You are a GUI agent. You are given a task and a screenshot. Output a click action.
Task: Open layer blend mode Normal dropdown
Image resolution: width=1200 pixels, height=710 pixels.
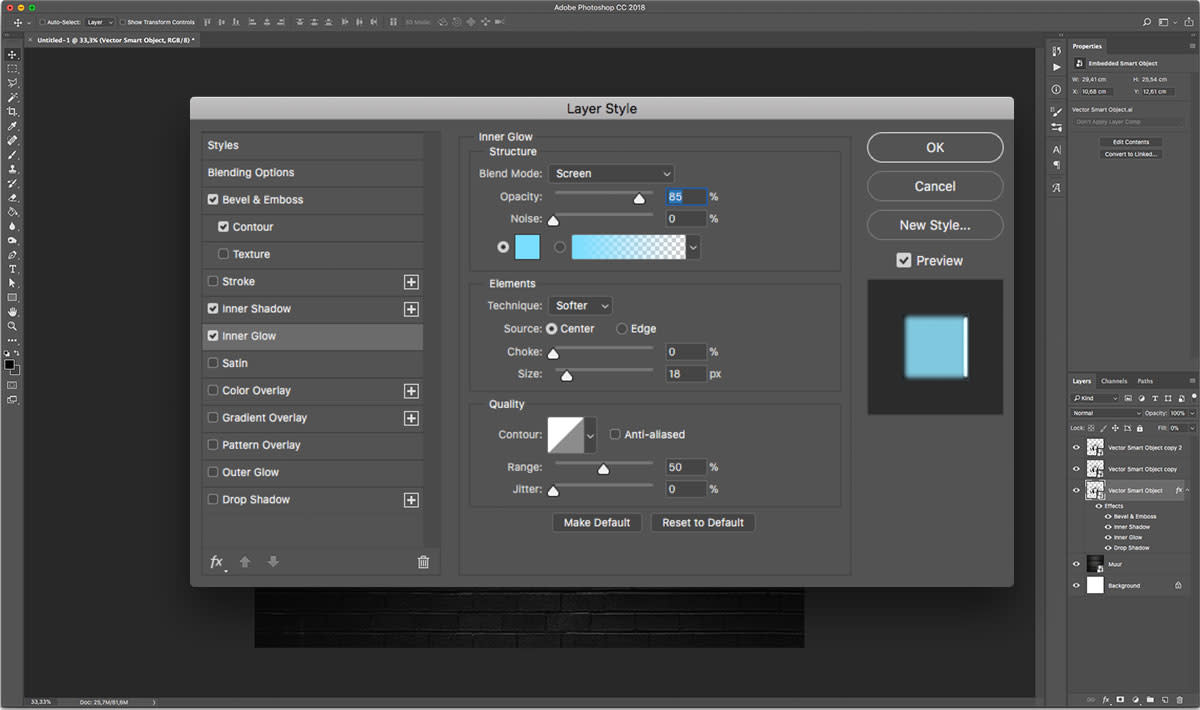pos(1106,413)
